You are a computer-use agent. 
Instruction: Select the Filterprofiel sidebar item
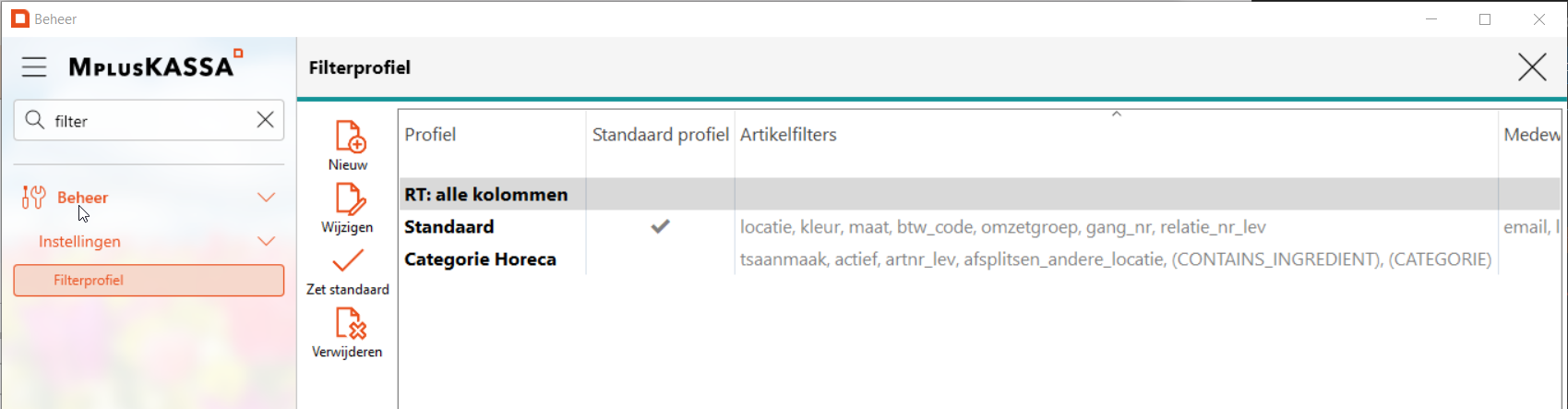tap(149, 281)
